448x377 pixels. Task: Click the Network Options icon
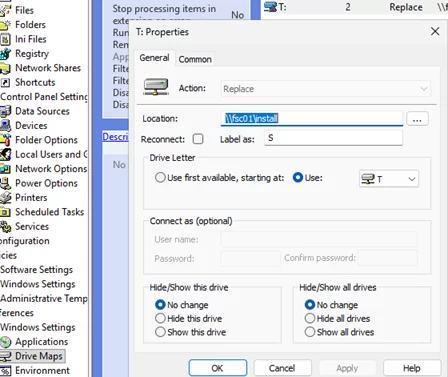(5, 169)
